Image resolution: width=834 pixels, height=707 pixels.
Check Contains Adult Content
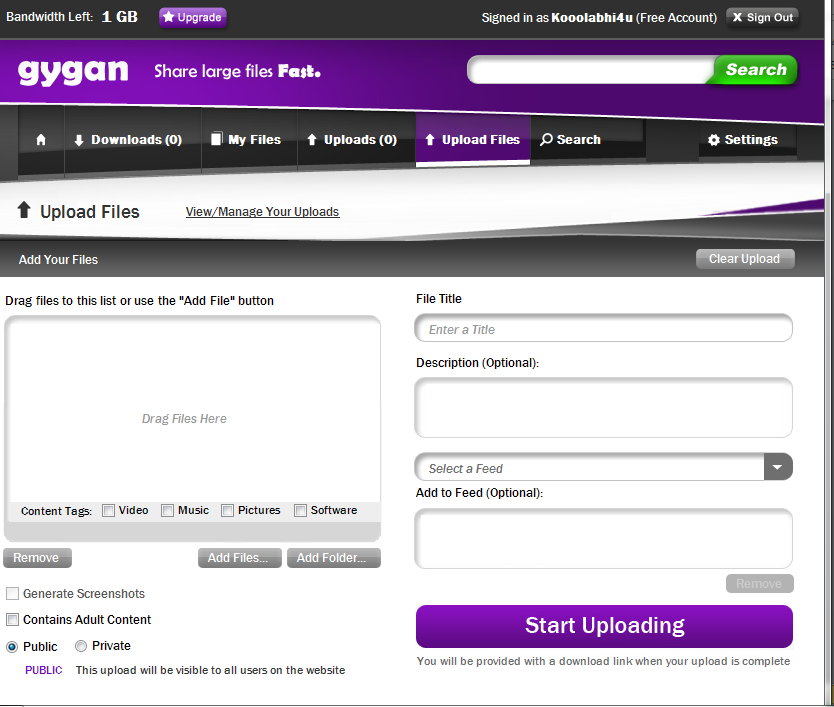12,620
